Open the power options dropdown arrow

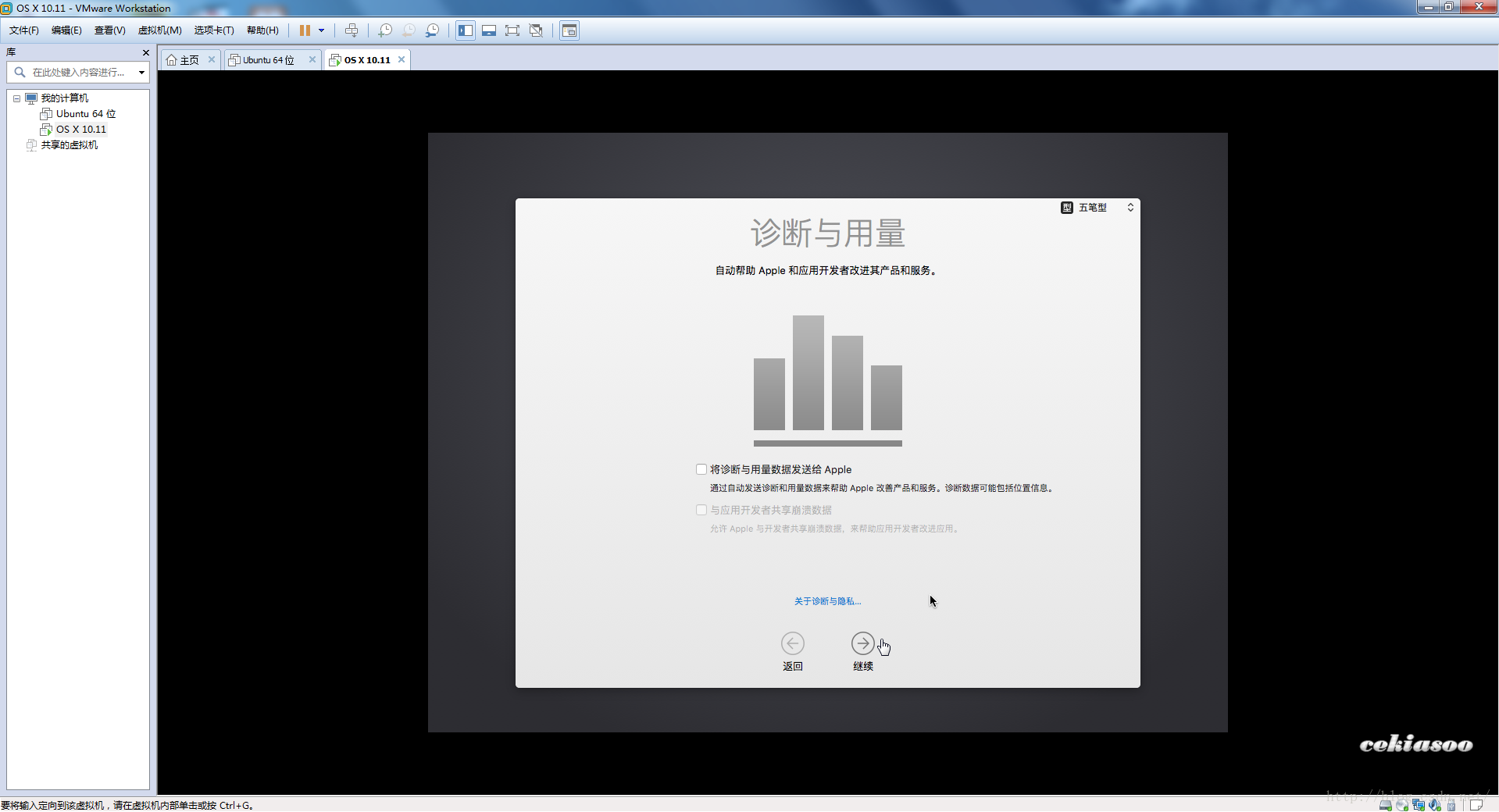[321, 30]
